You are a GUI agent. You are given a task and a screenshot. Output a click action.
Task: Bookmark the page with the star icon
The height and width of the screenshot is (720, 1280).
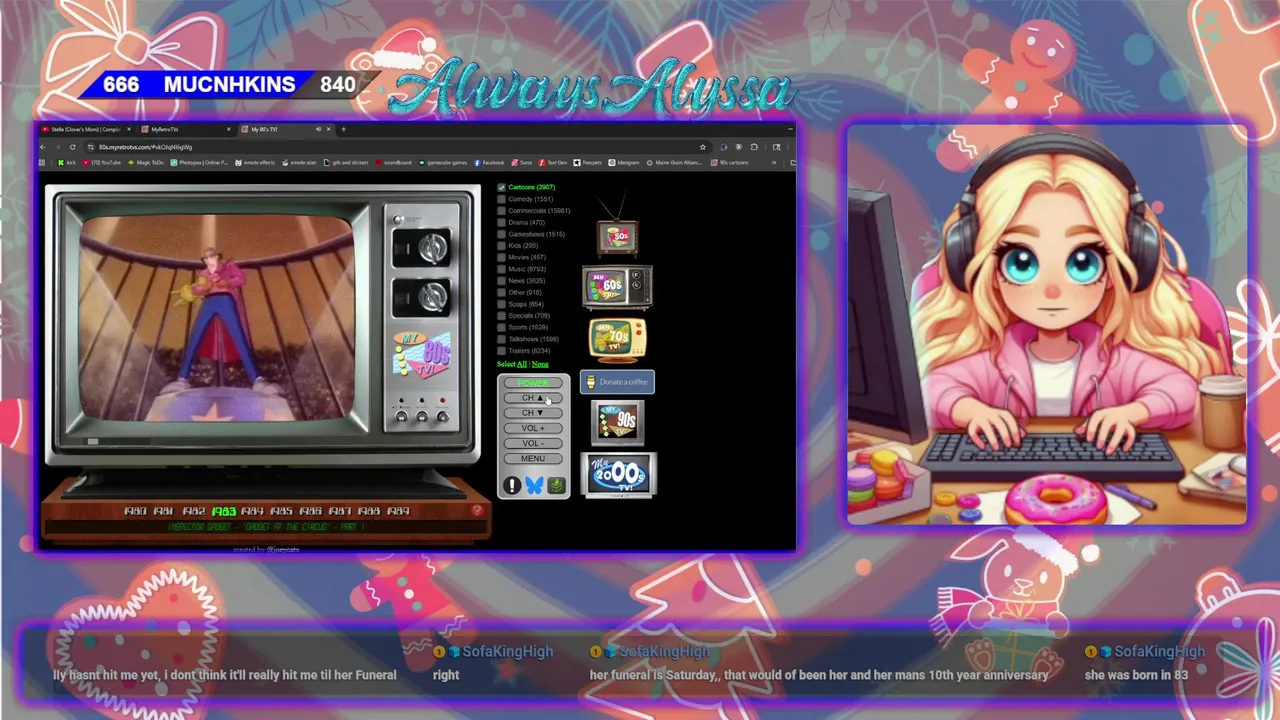click(703, 147)
